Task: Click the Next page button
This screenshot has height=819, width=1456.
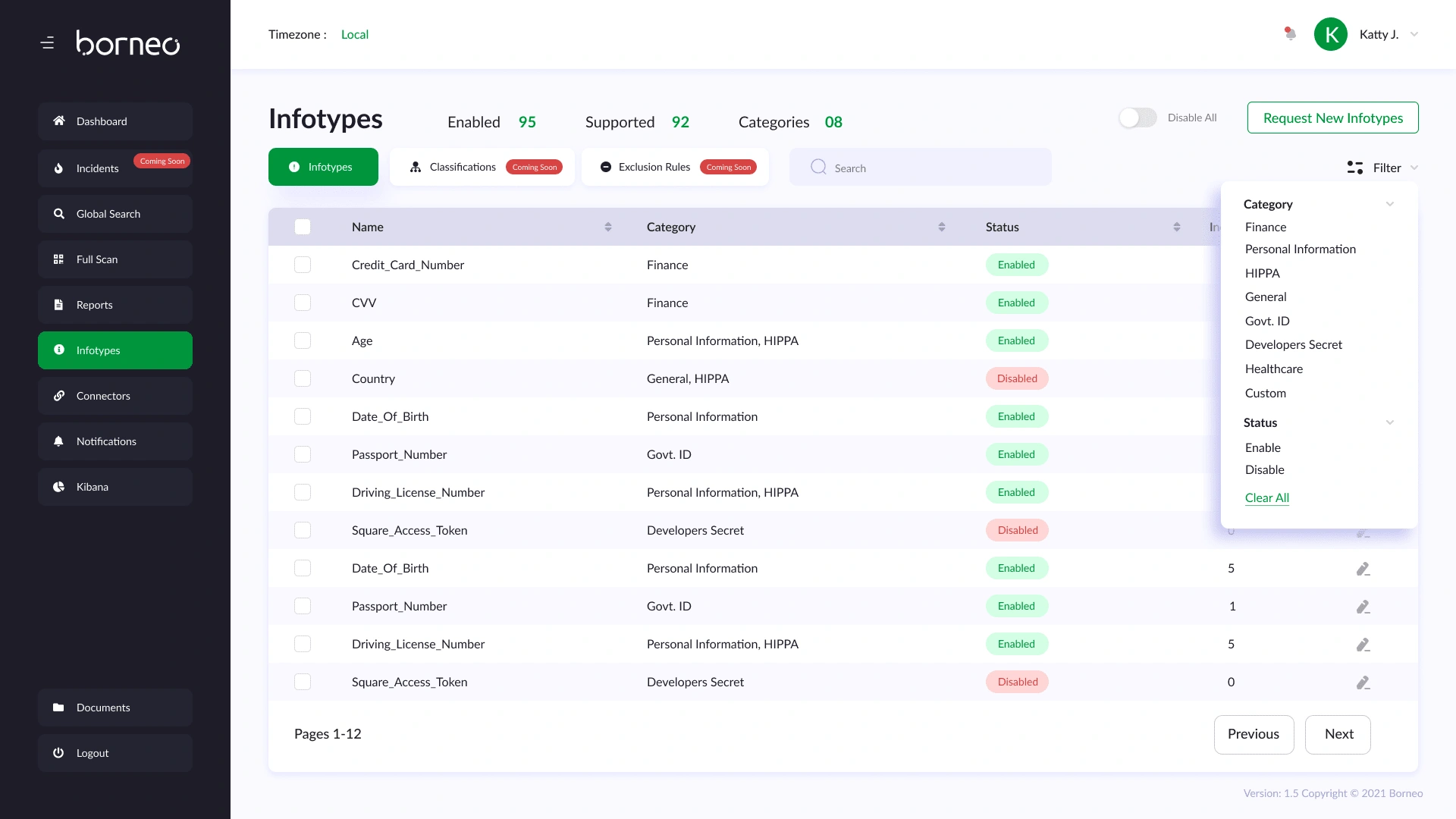Action: pos(1338,734)
